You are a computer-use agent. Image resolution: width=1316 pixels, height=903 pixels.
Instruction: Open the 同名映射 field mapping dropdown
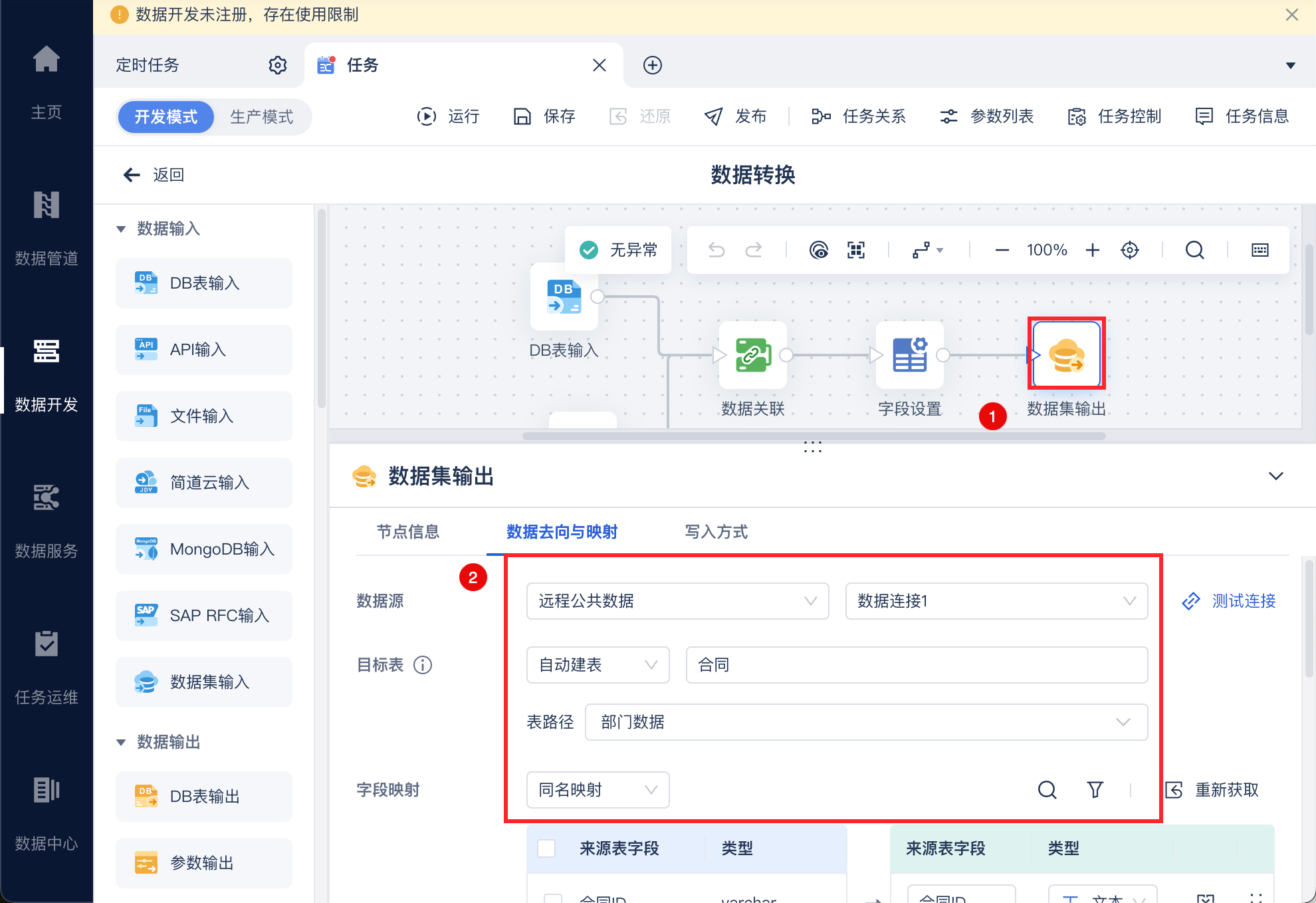point(597,789)
